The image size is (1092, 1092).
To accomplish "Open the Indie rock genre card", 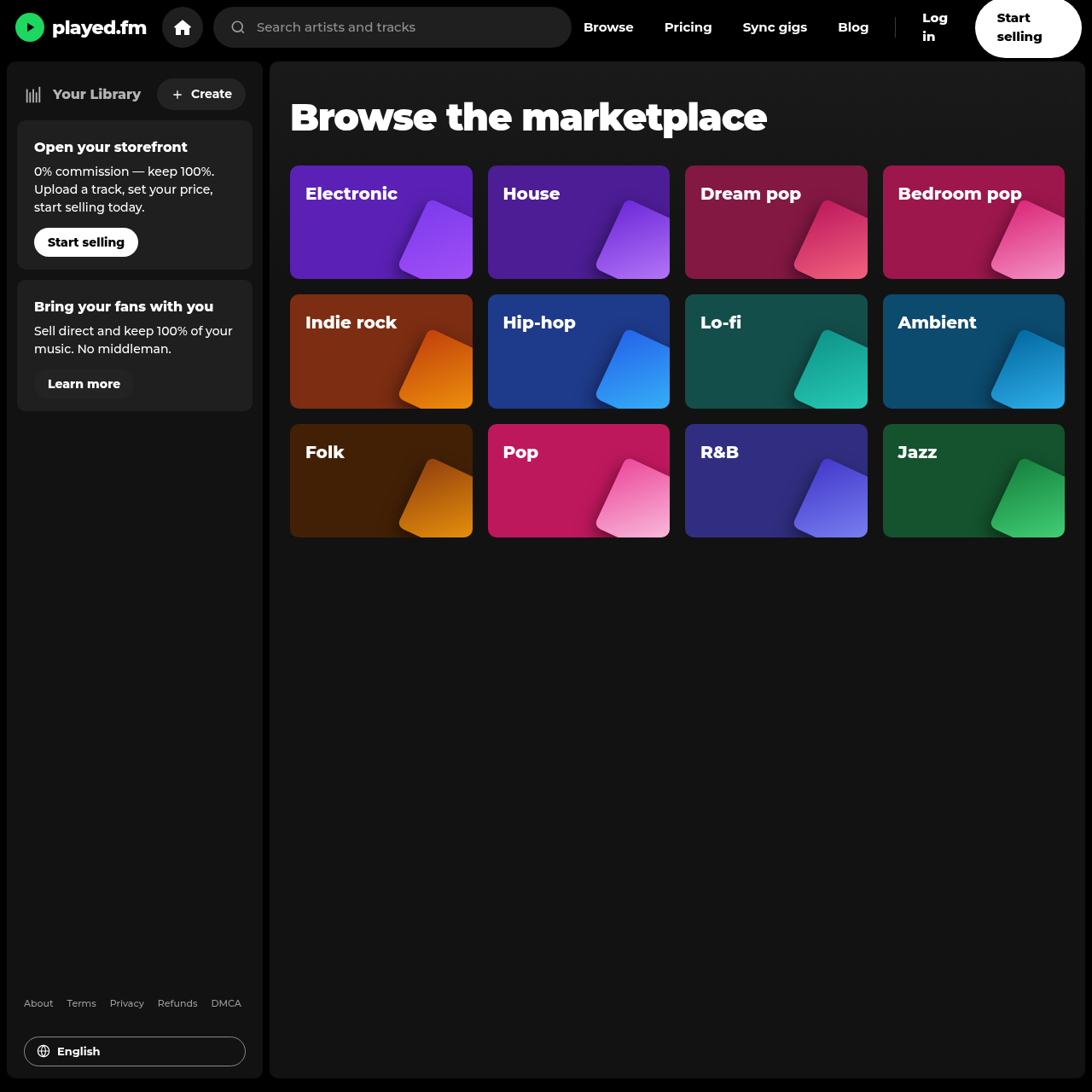I will point(381,351).
